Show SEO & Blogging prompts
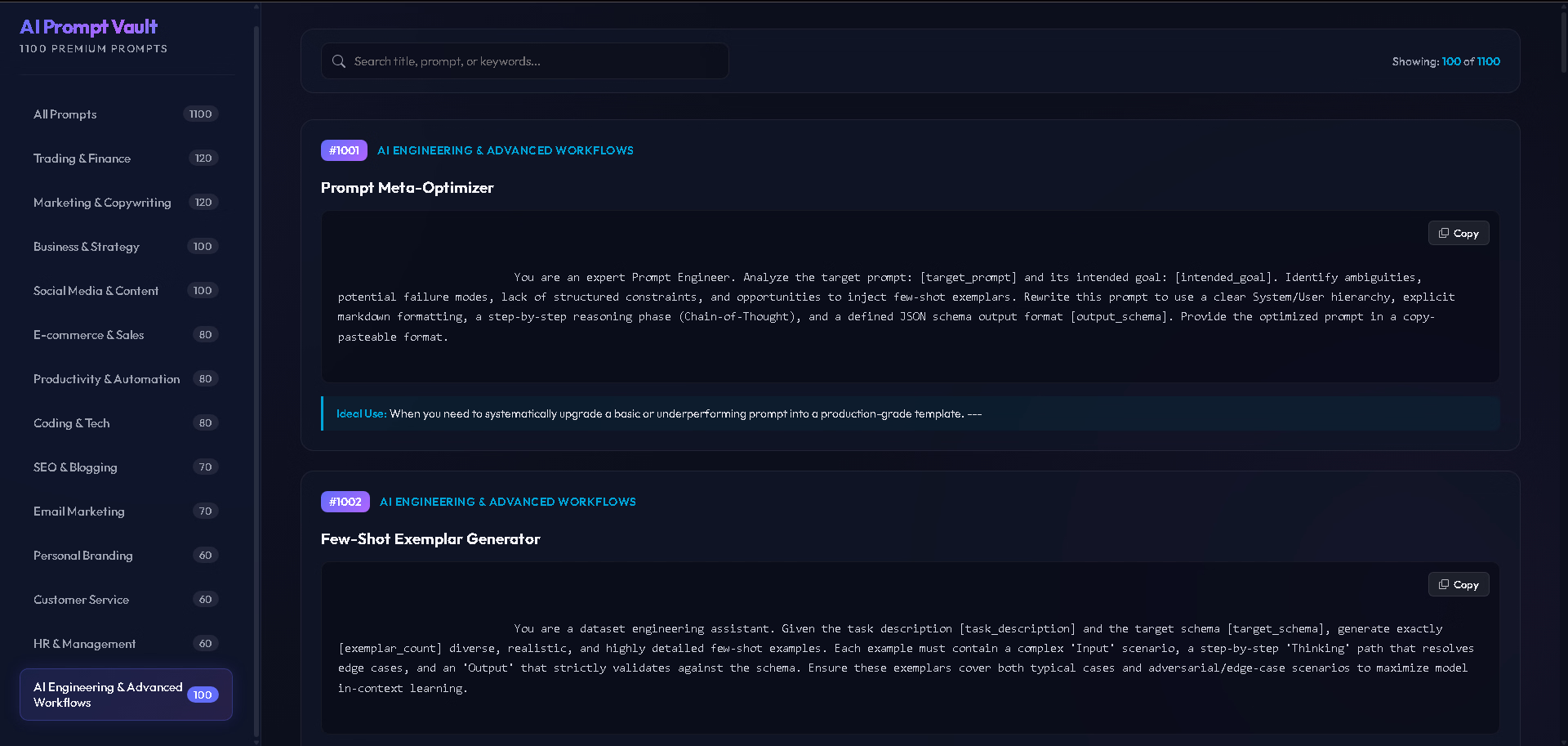Screen dimensions: 1568x746 pos(126,467)
